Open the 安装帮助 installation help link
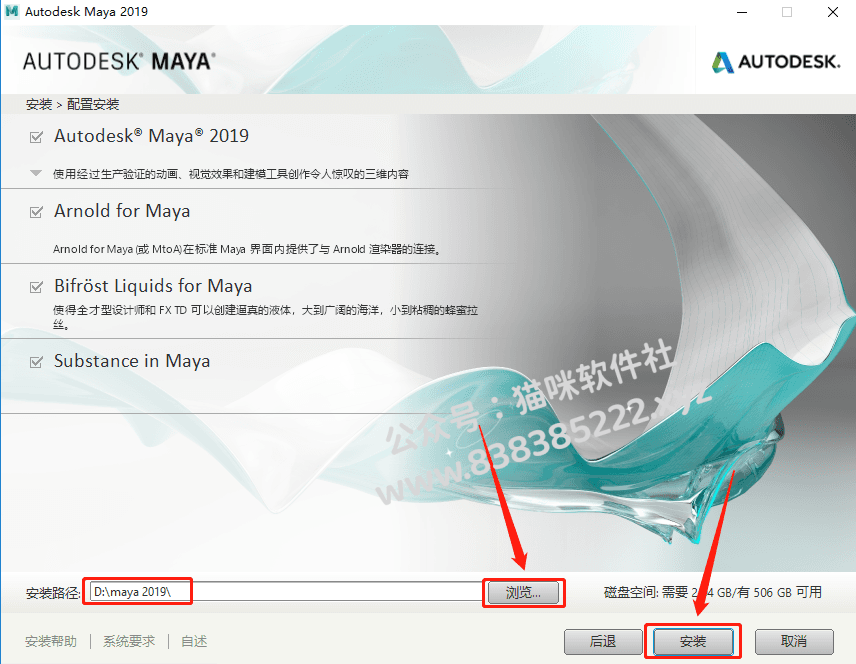Viewport: 856px width, 664px height. [51, 641]
